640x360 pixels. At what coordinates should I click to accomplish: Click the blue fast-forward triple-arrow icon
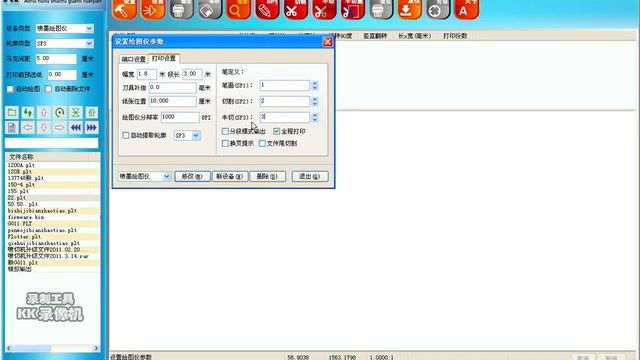click(x=91, y=128)
